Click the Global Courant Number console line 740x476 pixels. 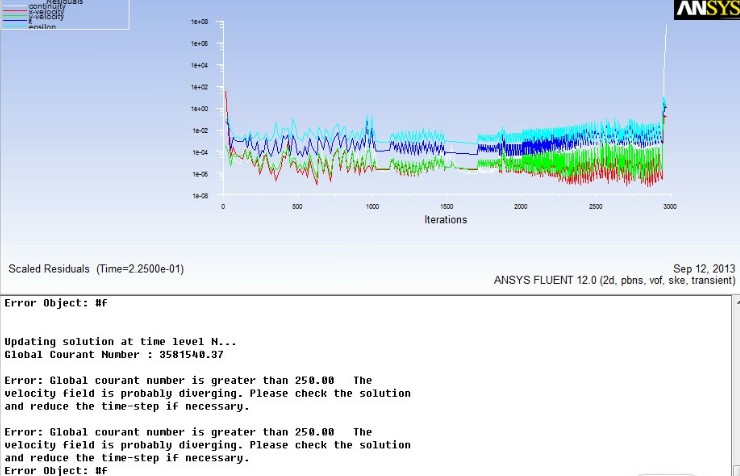pos(114,354)
